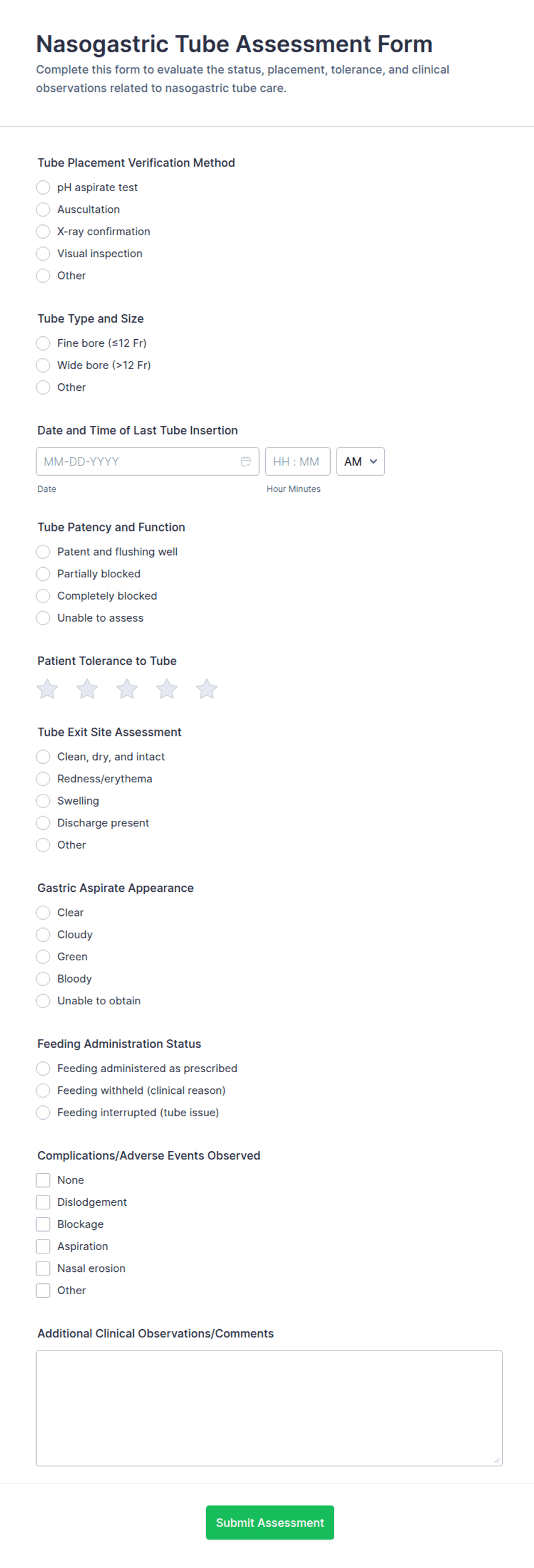Choose Green gastric aspirate appearance
Viewport: 534px width, 1568px height.
point(42,956)
